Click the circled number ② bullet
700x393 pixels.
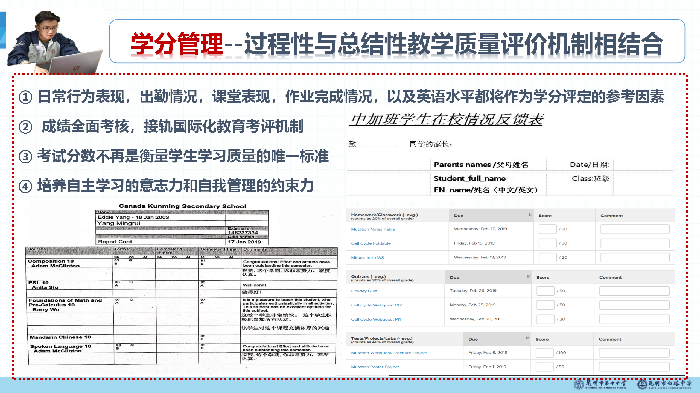25,127
